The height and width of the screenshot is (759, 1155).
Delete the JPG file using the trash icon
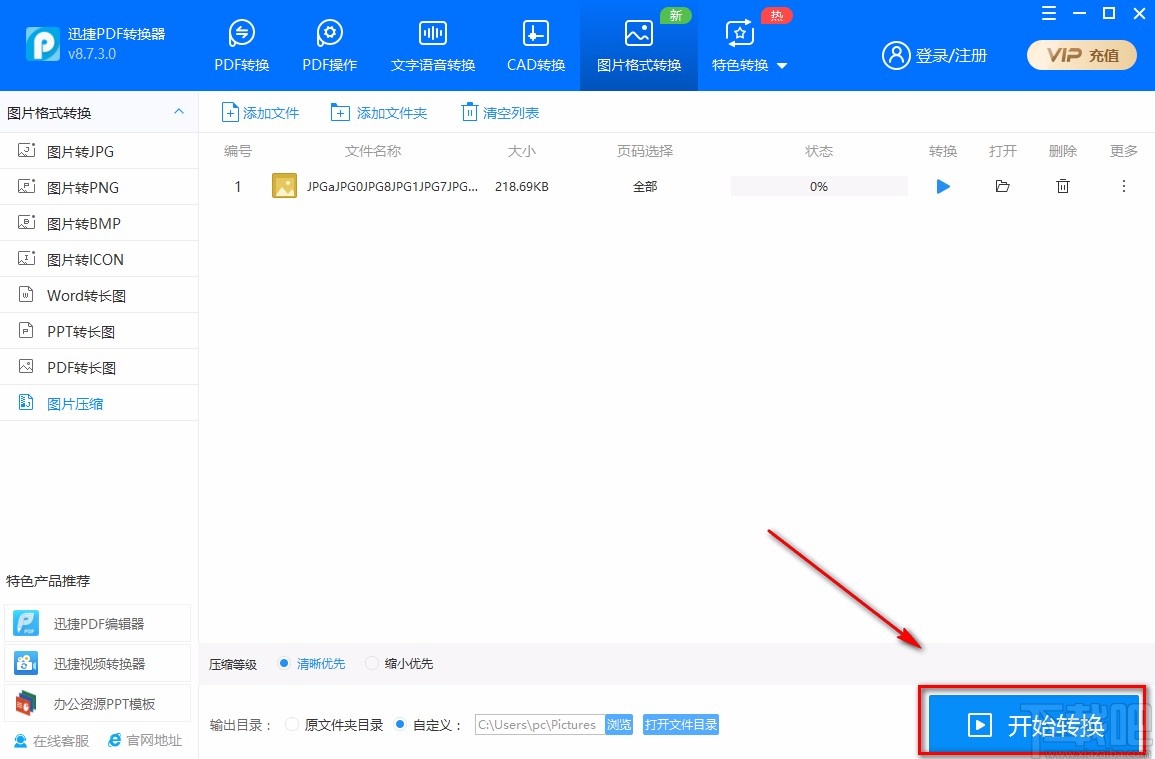1062,186
